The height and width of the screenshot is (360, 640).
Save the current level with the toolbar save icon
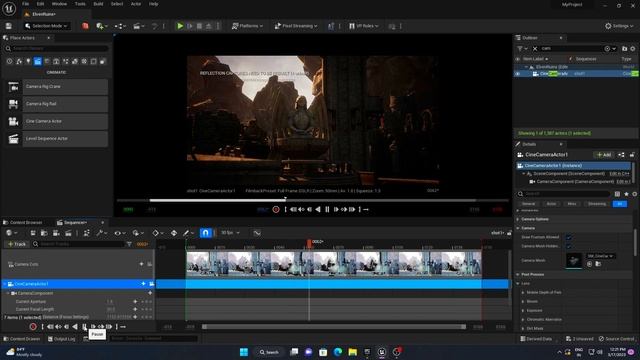[x=9, y=26]
